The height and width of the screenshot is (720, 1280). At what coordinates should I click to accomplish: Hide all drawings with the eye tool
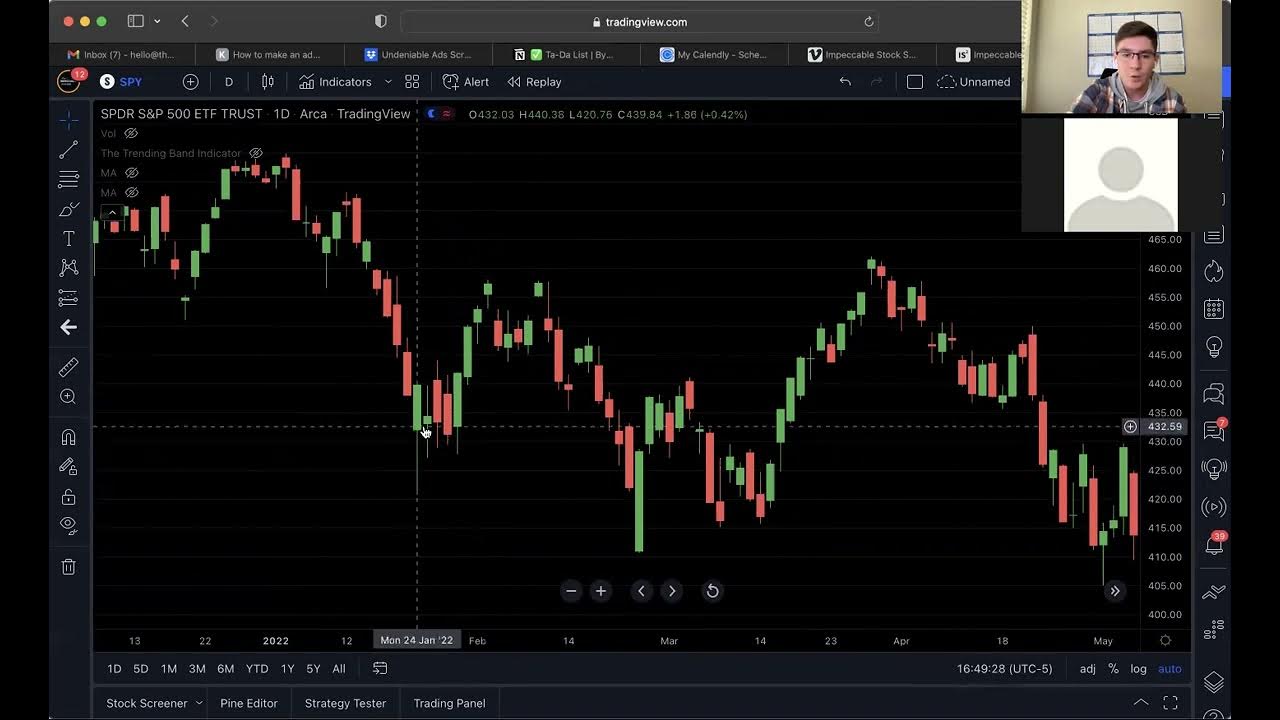pos(68,525)
